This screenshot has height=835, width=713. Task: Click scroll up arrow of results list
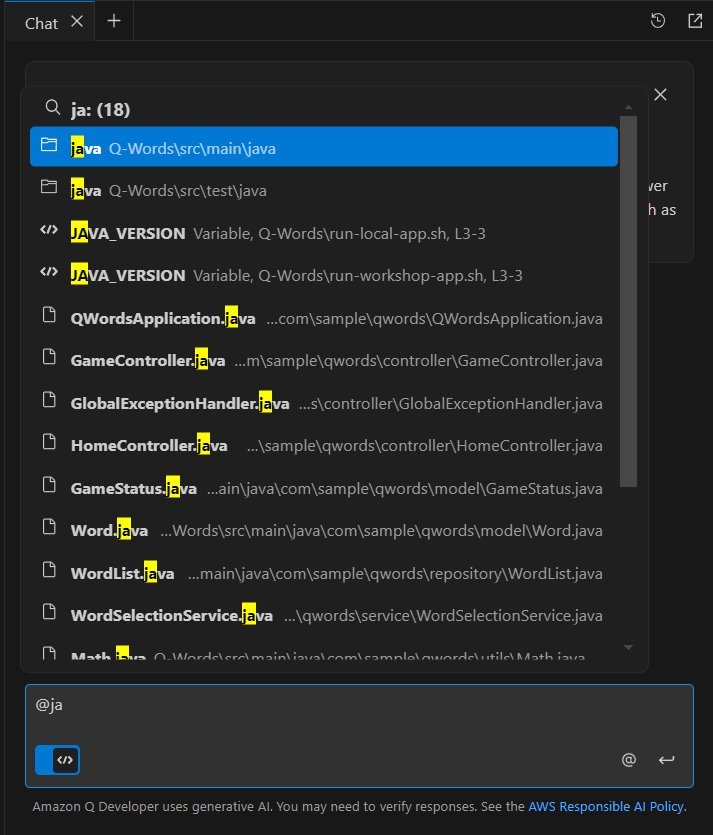[x=628, y=107]
